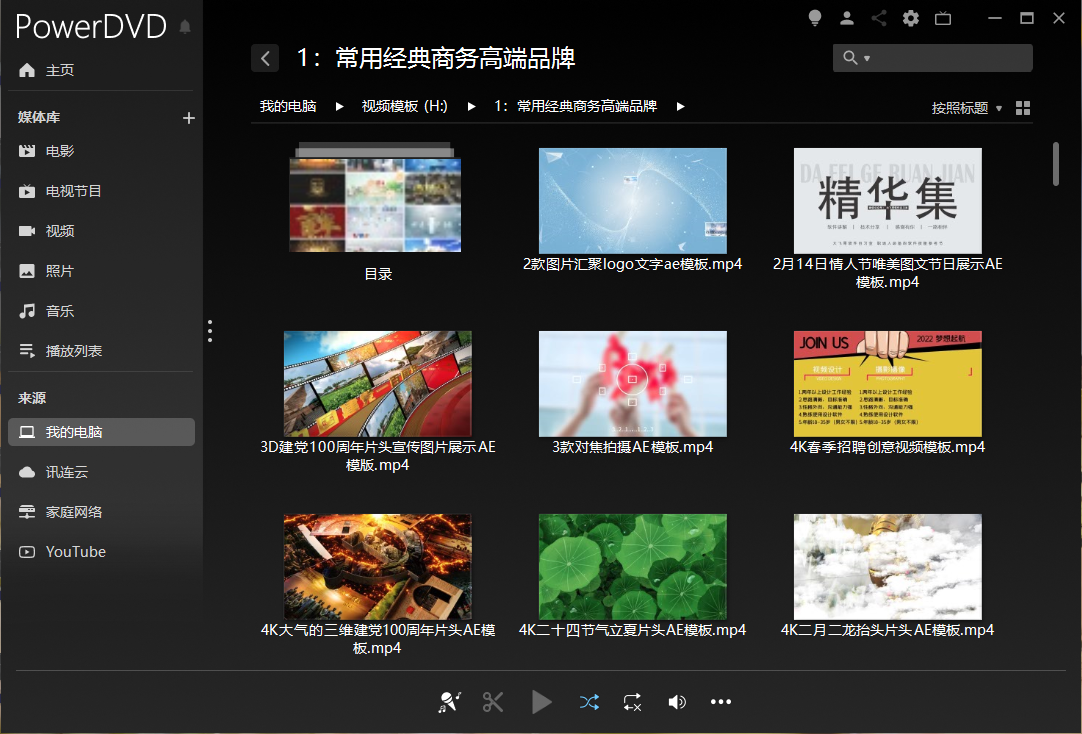This screenshot has height=734, width=1082.
Task: Switch to grid view layout
Action: pyautogui.click(x=1022, y=107)
